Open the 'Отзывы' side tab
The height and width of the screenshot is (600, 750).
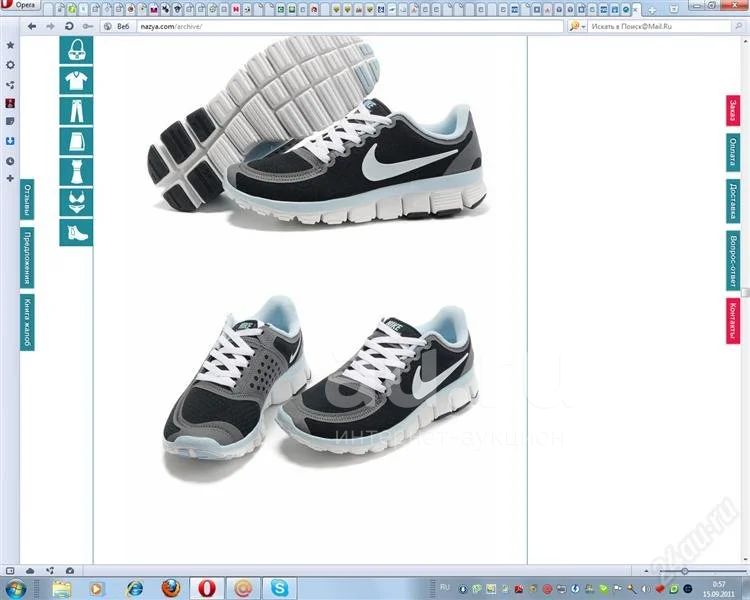(27, 200)
